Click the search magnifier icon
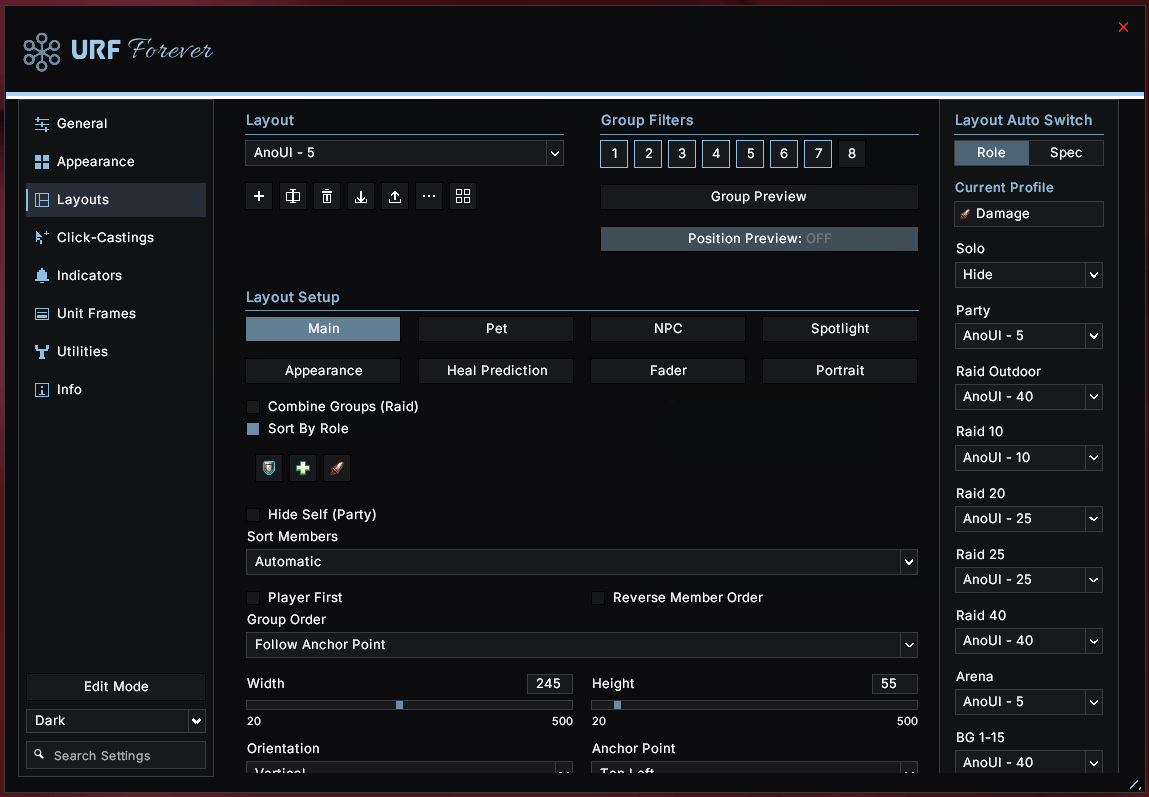Image resolution: width=1149 pixels, height=797 pixels. coord(39,755)
